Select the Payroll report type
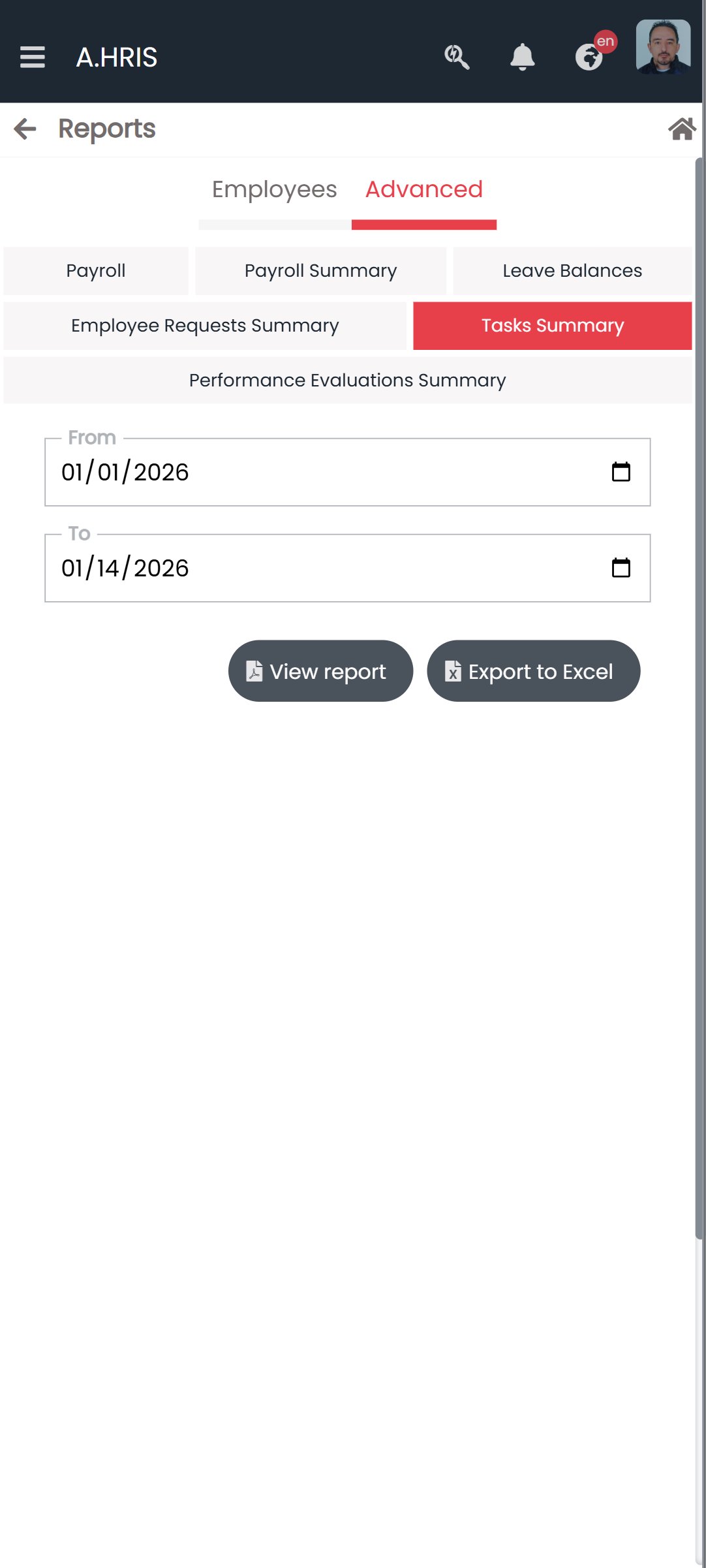 click(x=96, y=271)
